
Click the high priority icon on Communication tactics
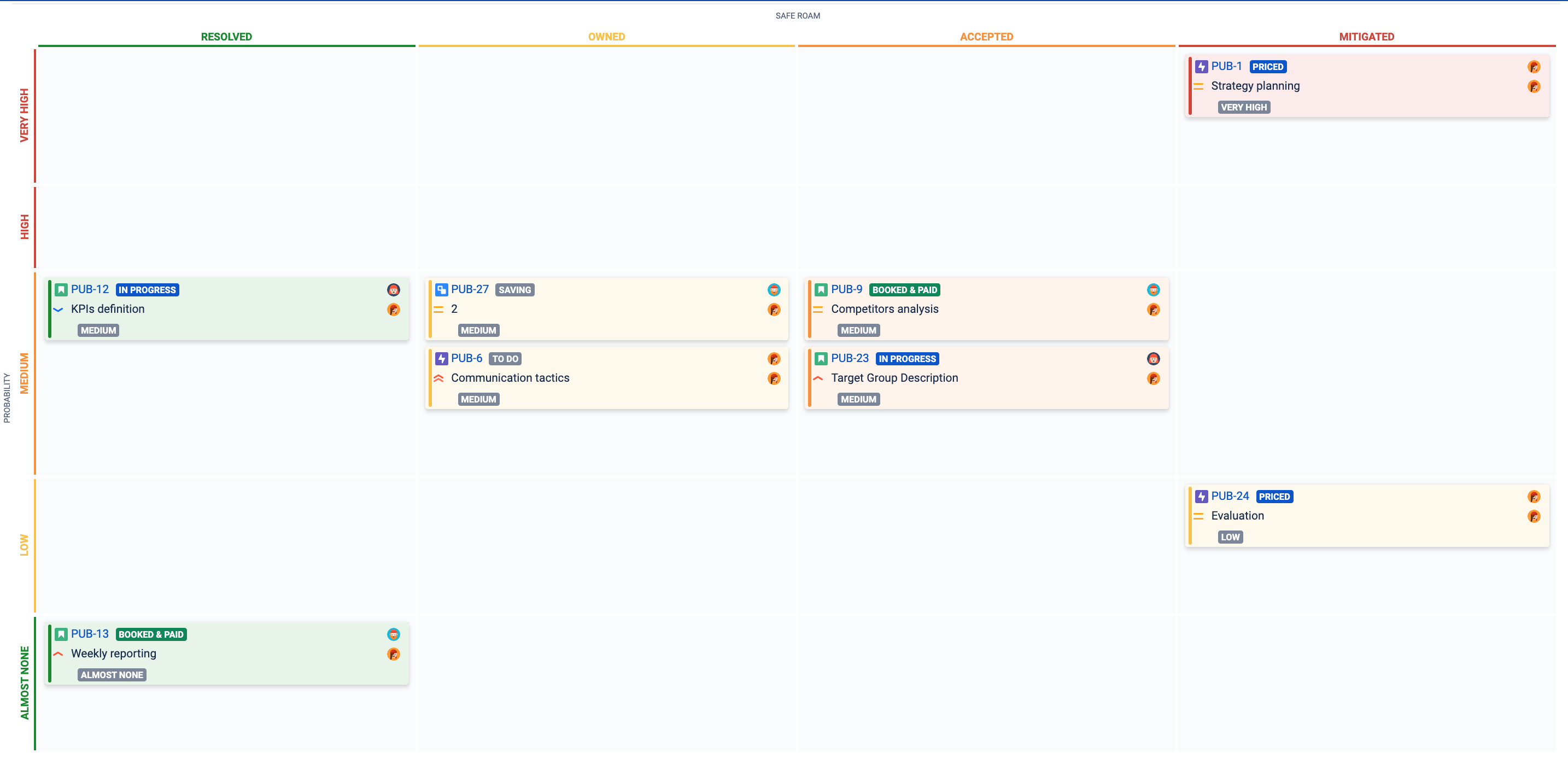tap(439, 378)
